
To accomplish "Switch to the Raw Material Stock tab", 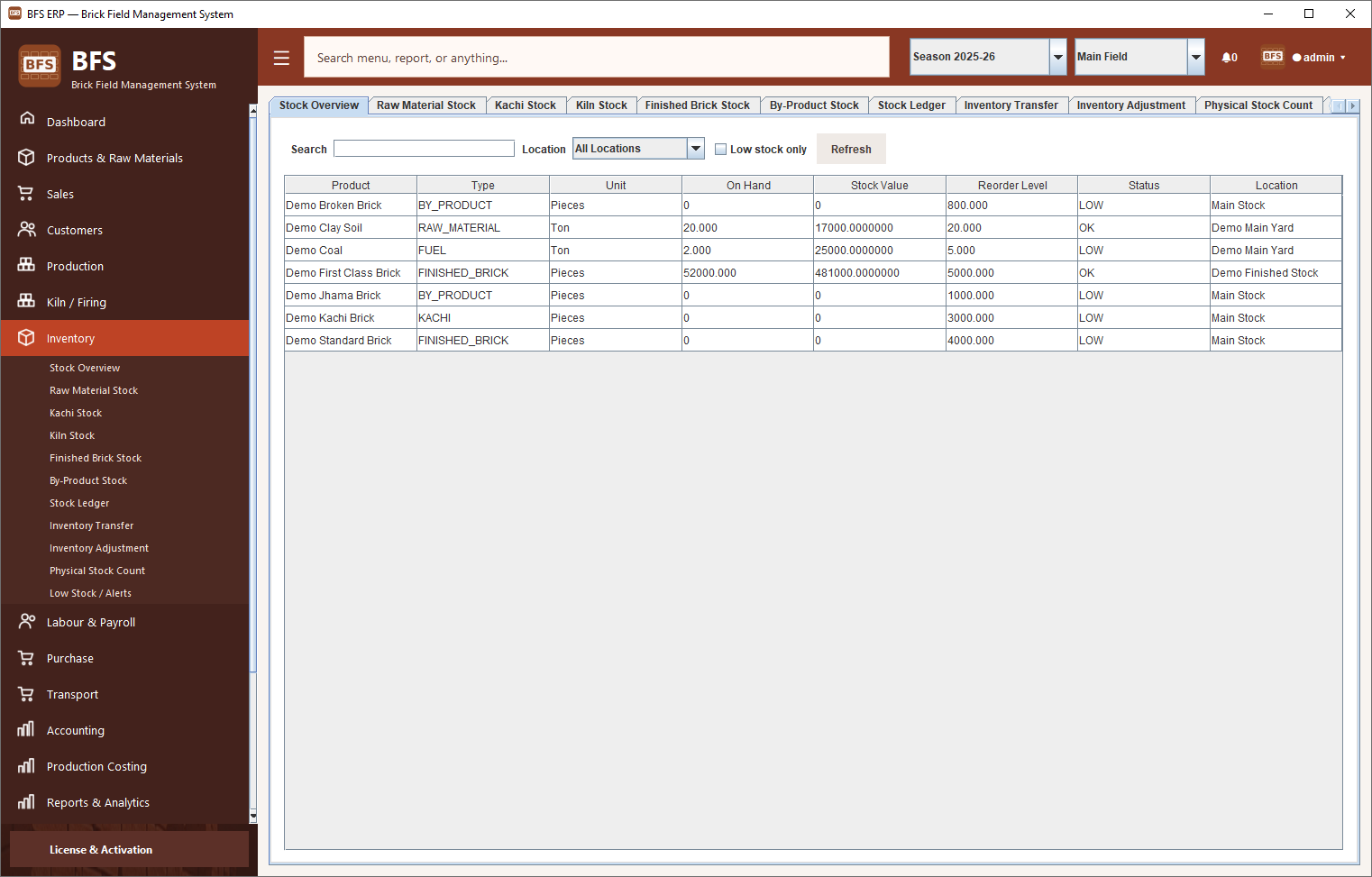I will (426, 105).
